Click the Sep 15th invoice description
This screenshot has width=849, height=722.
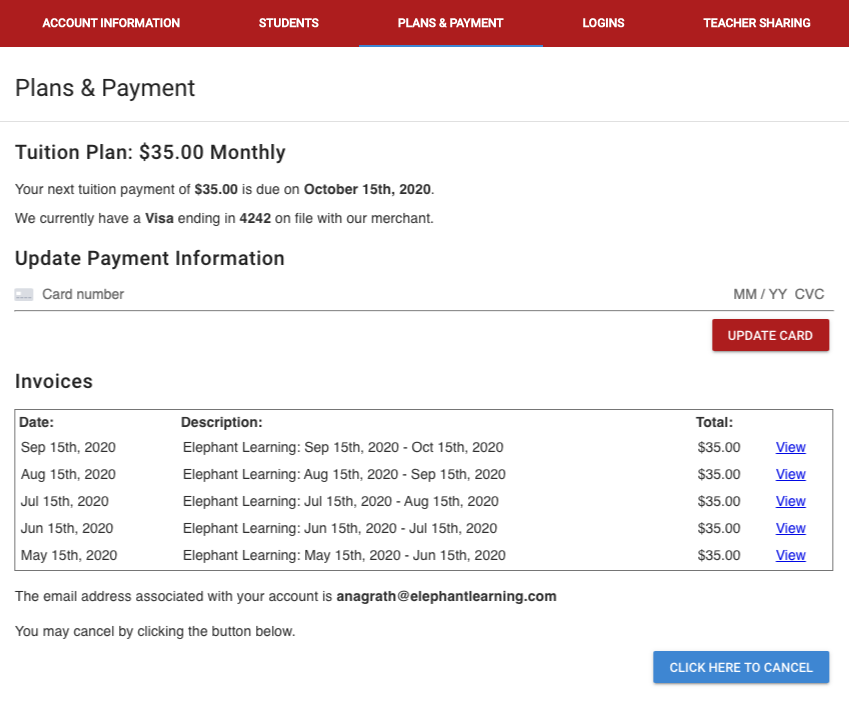click(343, 447)
